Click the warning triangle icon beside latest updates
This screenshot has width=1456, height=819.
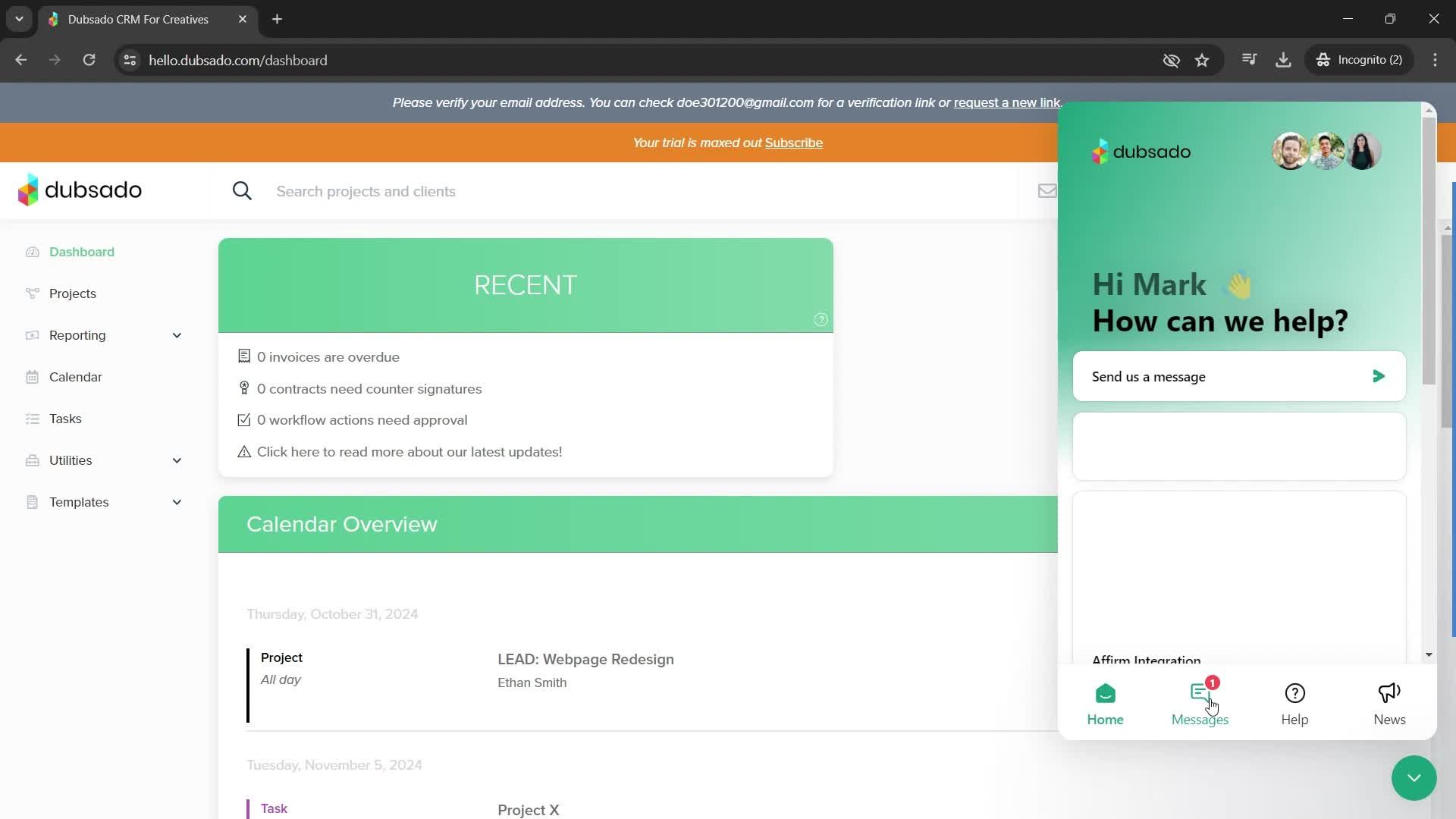(244, 452)
